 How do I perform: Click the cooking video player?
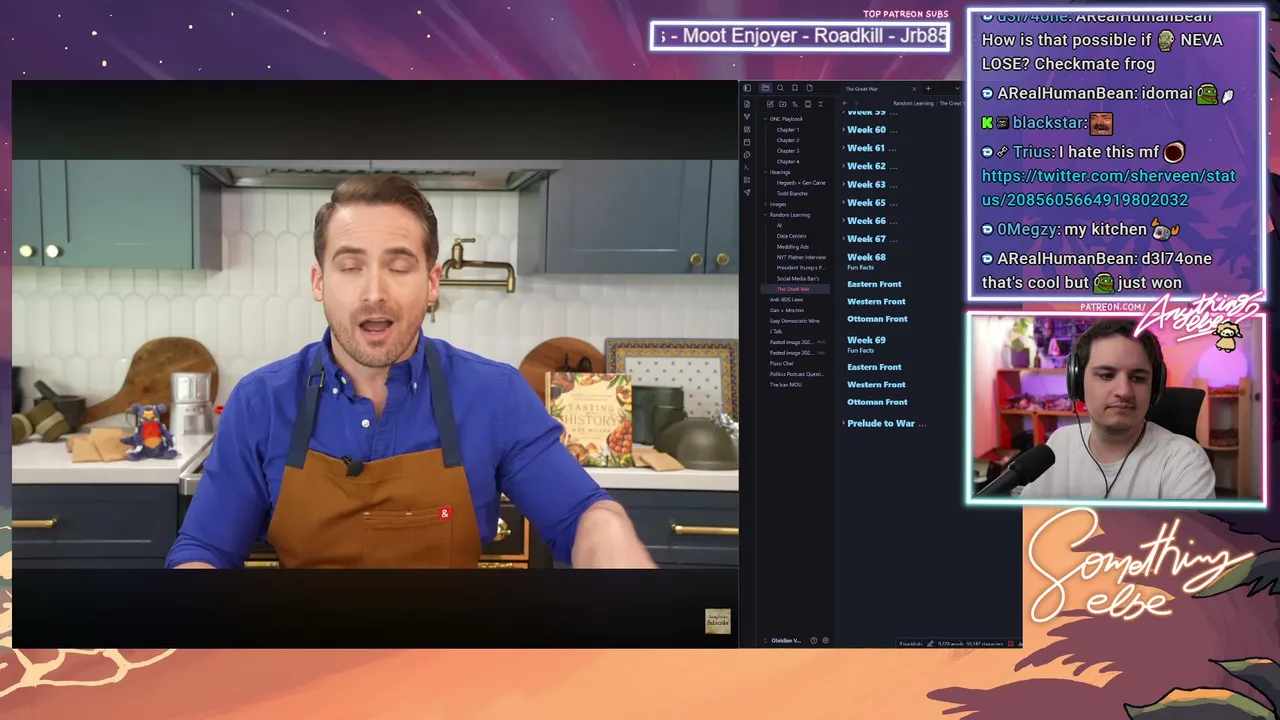375,364
